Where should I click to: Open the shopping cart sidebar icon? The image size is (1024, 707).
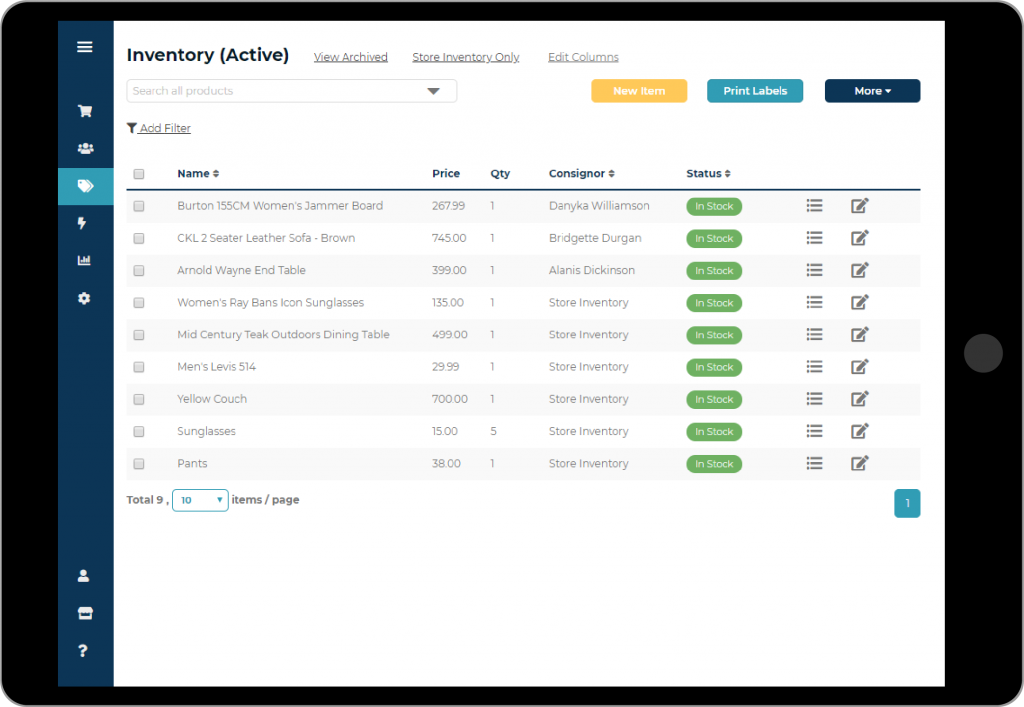85,111
